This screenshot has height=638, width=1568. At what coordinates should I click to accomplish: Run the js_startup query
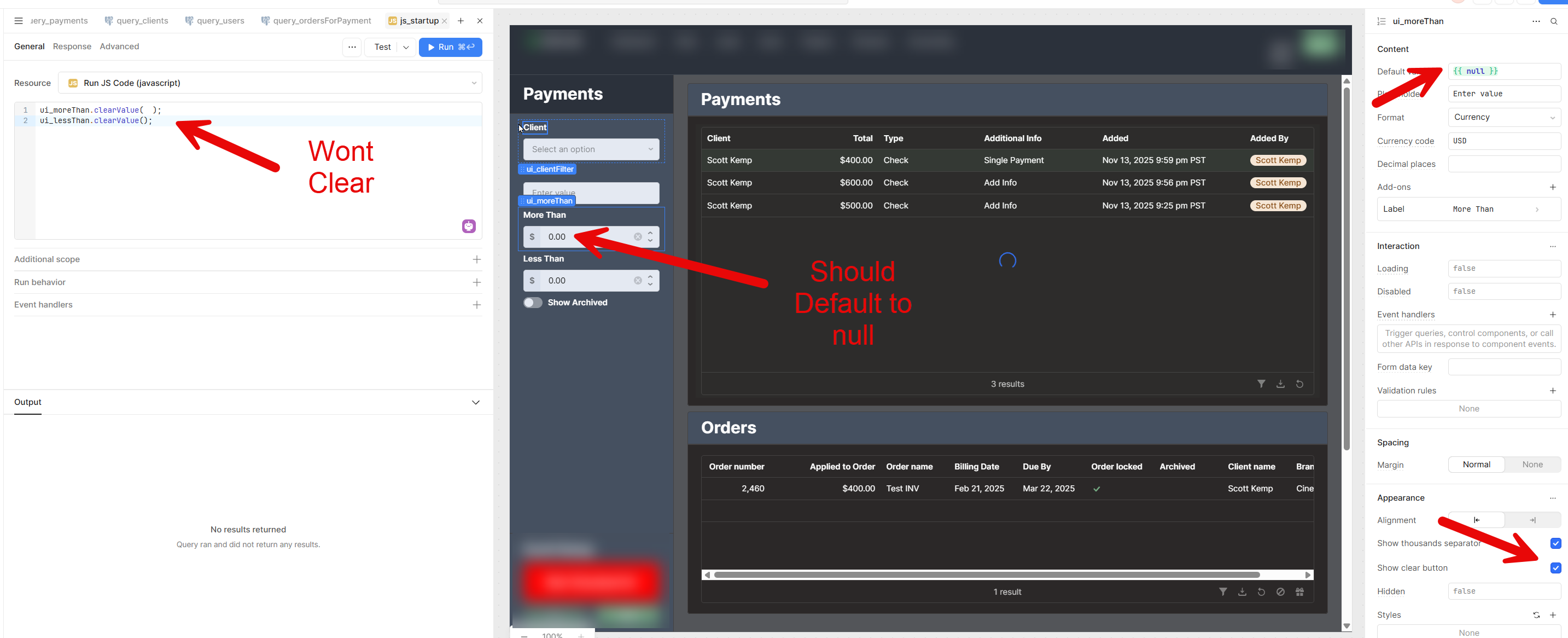point(450,47)
